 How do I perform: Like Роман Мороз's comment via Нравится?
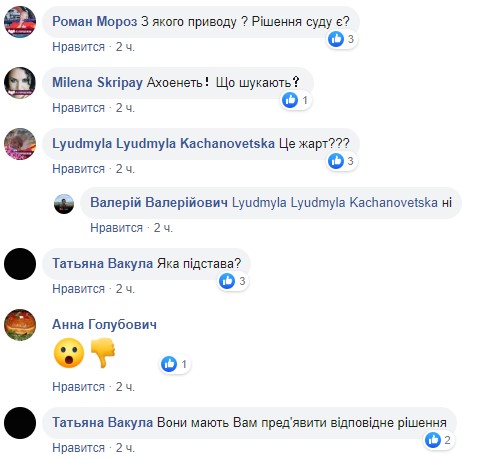pos(78,47)
